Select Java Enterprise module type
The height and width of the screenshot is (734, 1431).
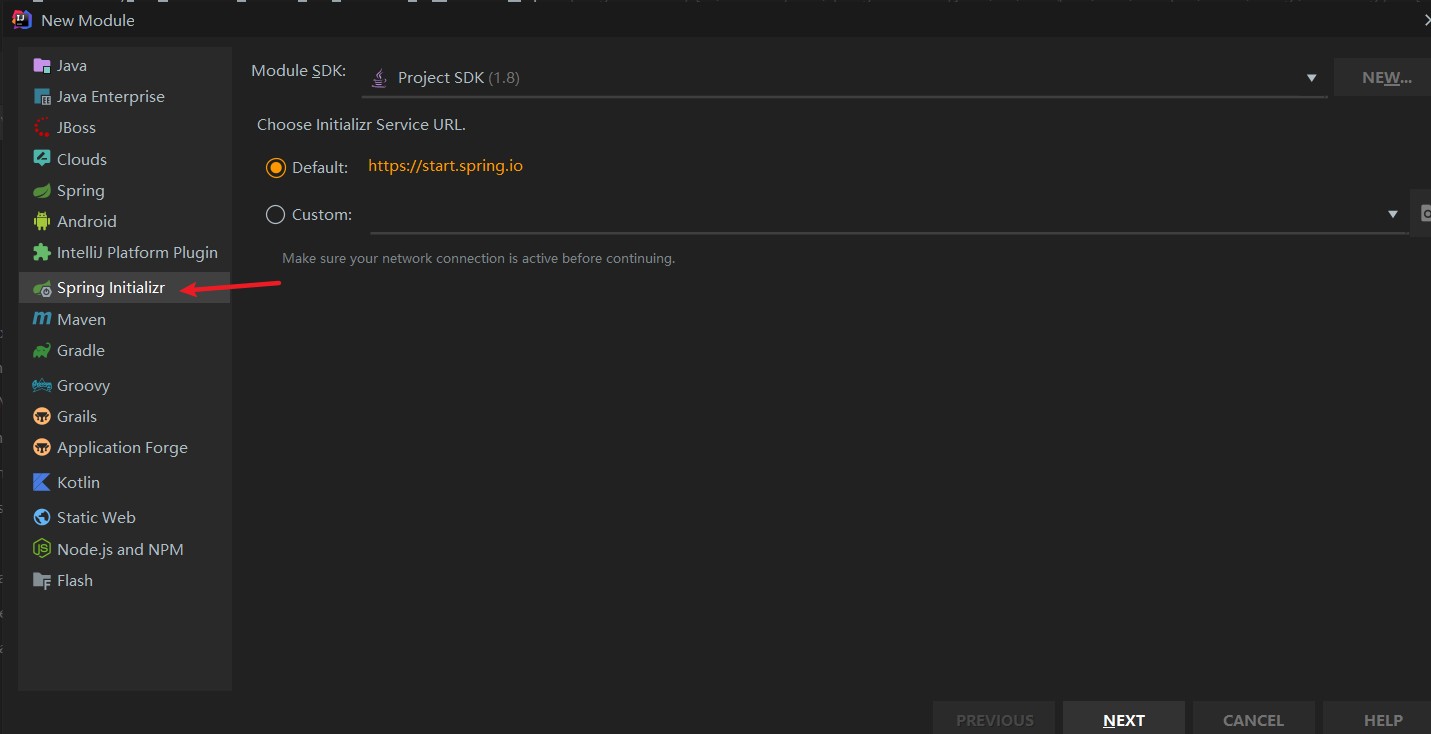(x=124, y=96)
